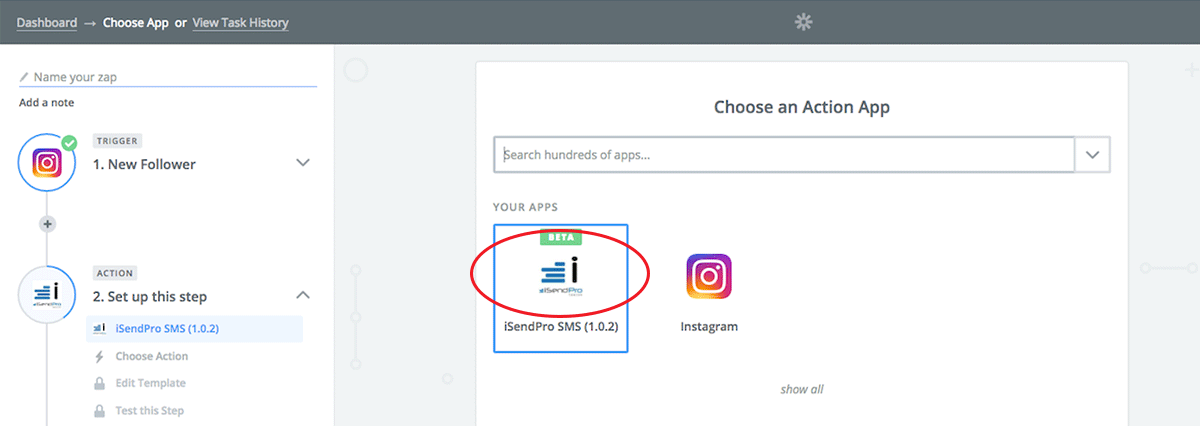Click the lock icon beside Test this Step
The height and width of the screenshot is (426, 1200).
[99, 410]
